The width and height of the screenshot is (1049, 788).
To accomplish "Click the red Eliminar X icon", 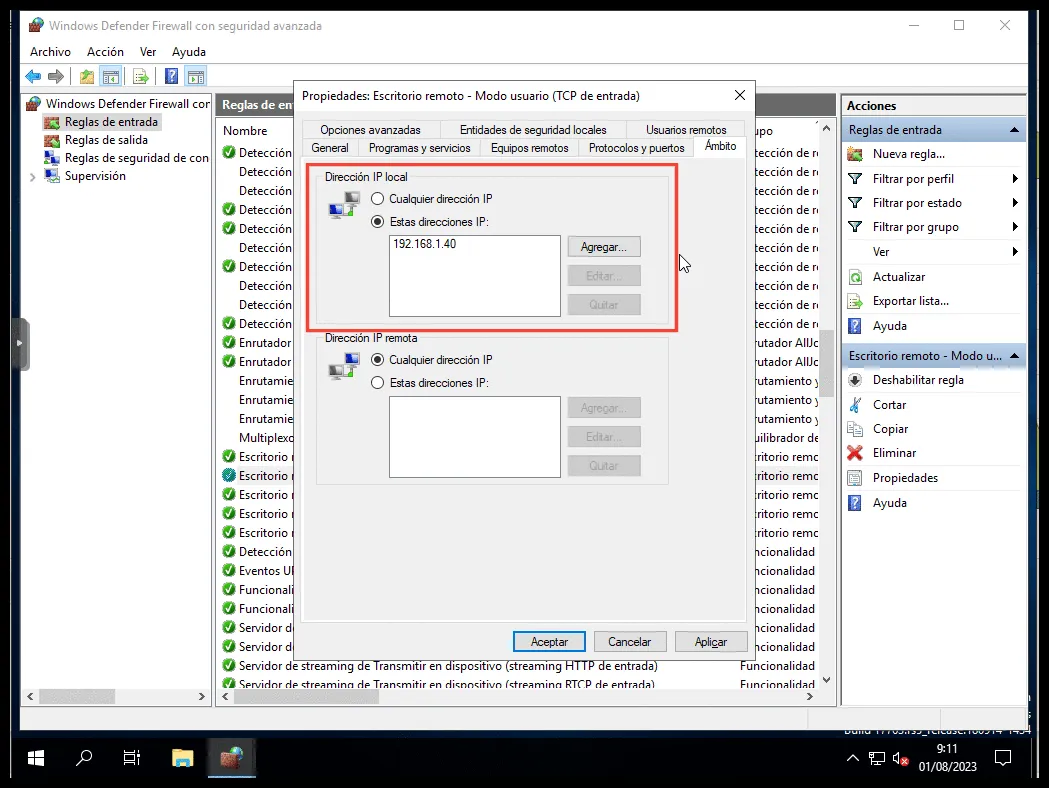I will 855,453.
